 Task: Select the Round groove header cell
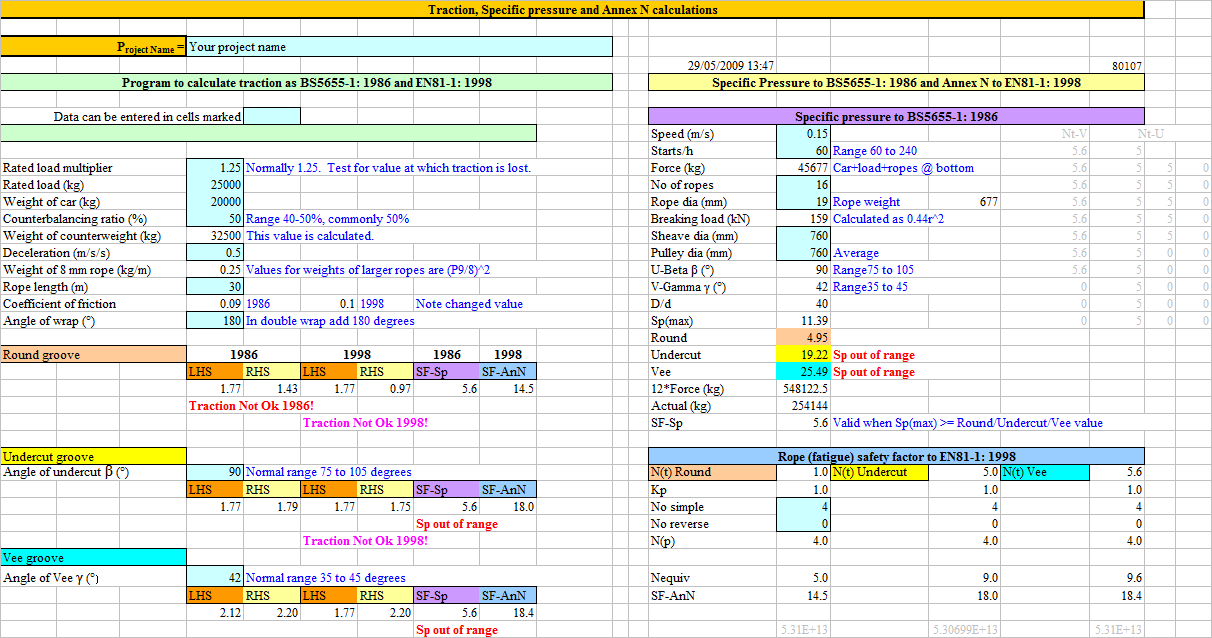[93, 354]
